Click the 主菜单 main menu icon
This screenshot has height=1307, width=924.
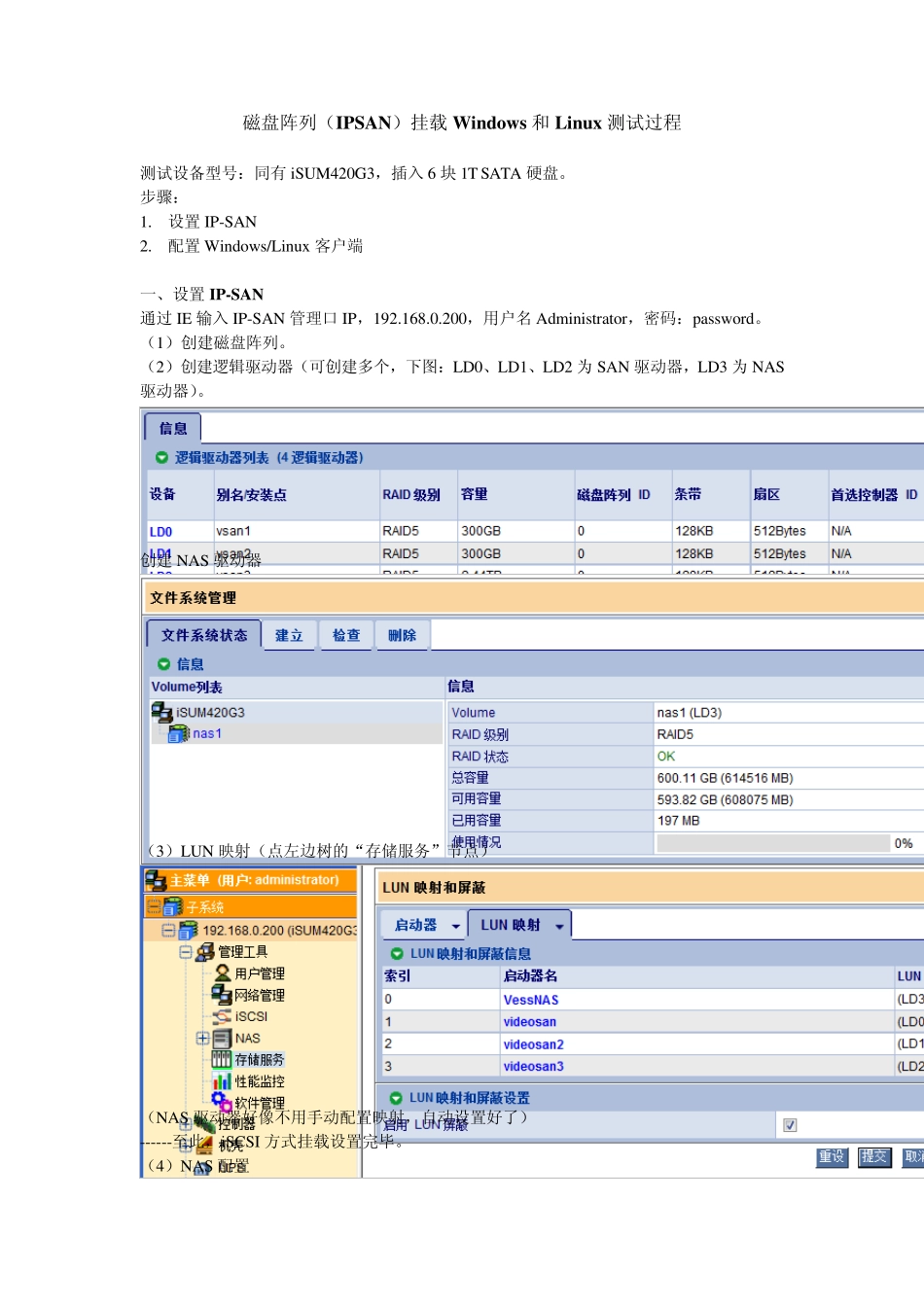tap(156, 880)
